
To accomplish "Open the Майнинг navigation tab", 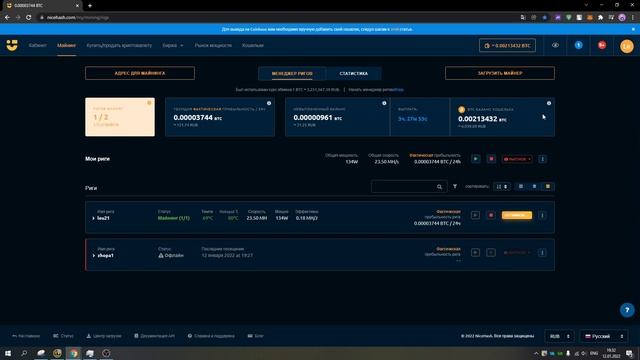I will (66, 45).
